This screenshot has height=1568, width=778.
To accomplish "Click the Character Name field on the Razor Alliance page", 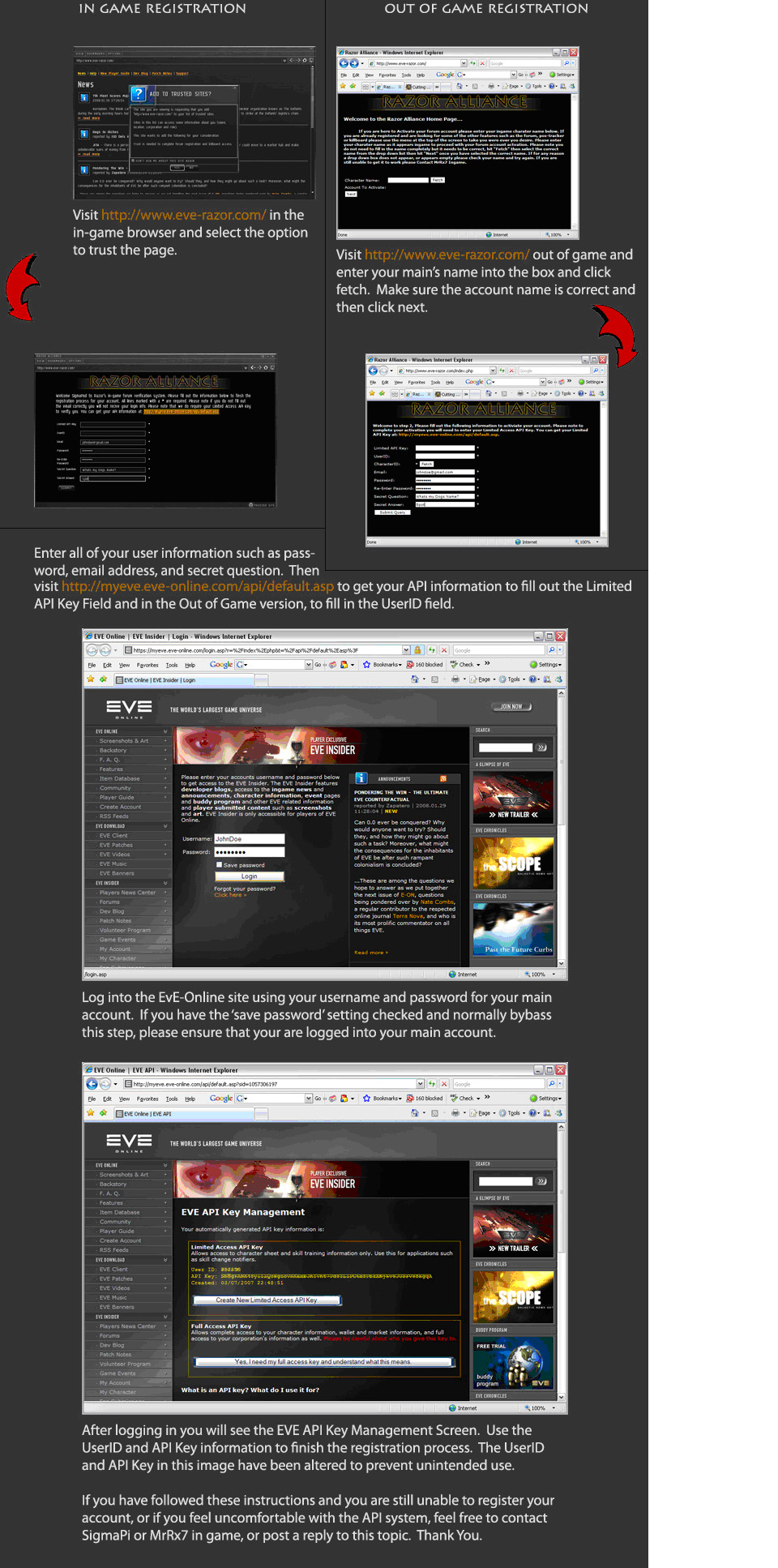I will (408, 180).
